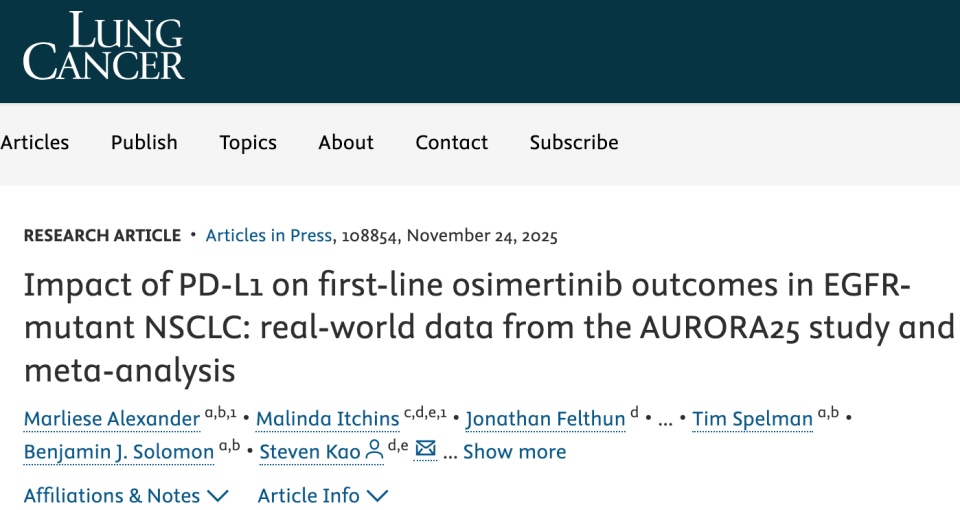The width and height of the screenshot is (960, 510).
Task: Click the email envelope icon
Action: (426, 450)
